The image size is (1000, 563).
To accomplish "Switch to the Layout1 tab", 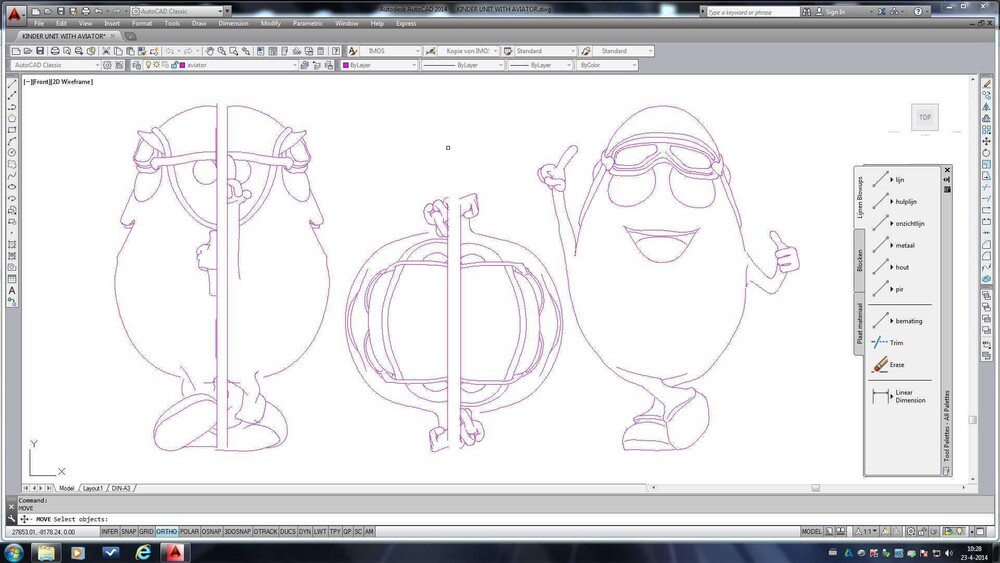I will pyautogui.click(x=93, y=488).
